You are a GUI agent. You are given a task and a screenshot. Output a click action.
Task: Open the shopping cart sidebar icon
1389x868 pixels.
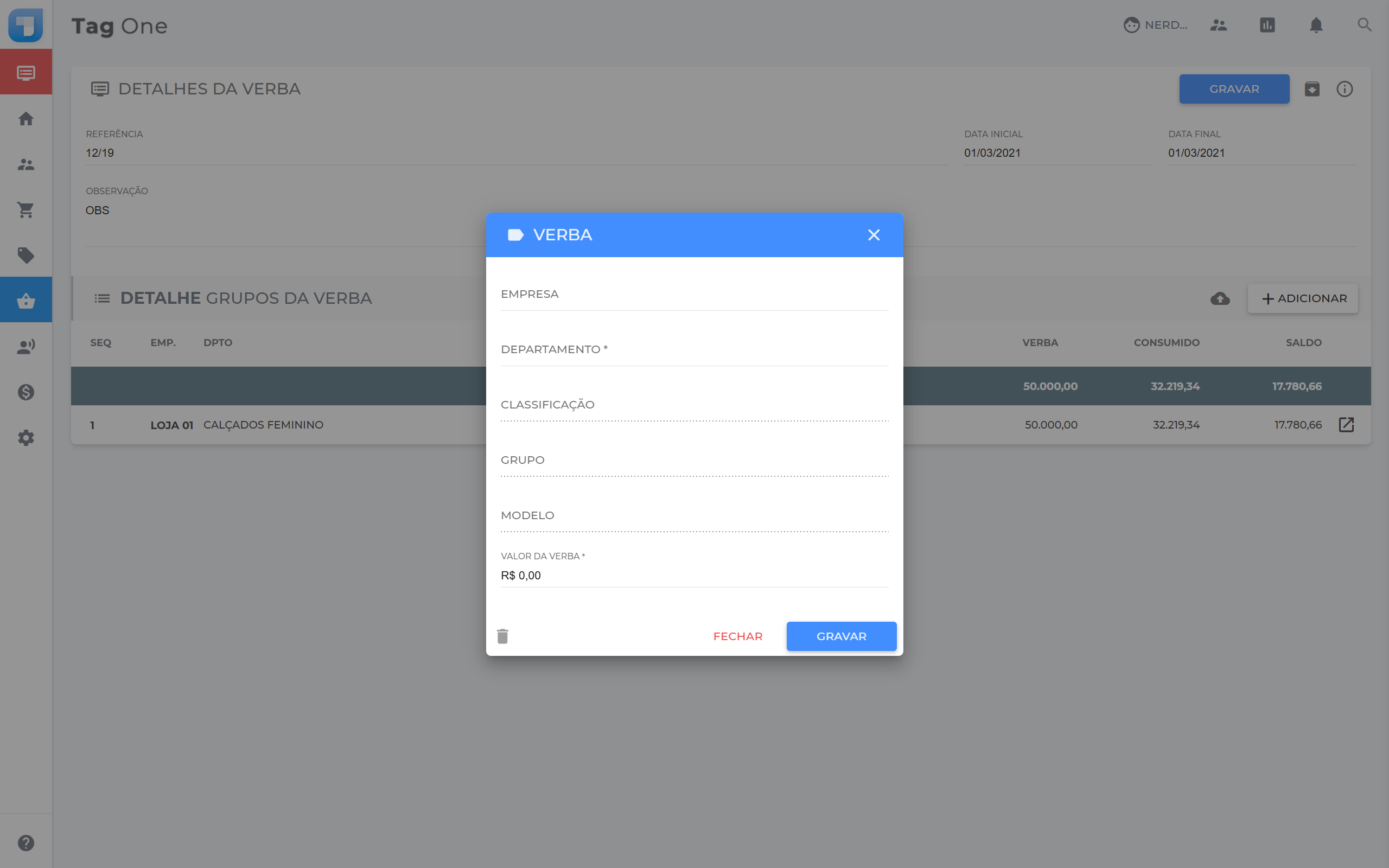(26, 210)
